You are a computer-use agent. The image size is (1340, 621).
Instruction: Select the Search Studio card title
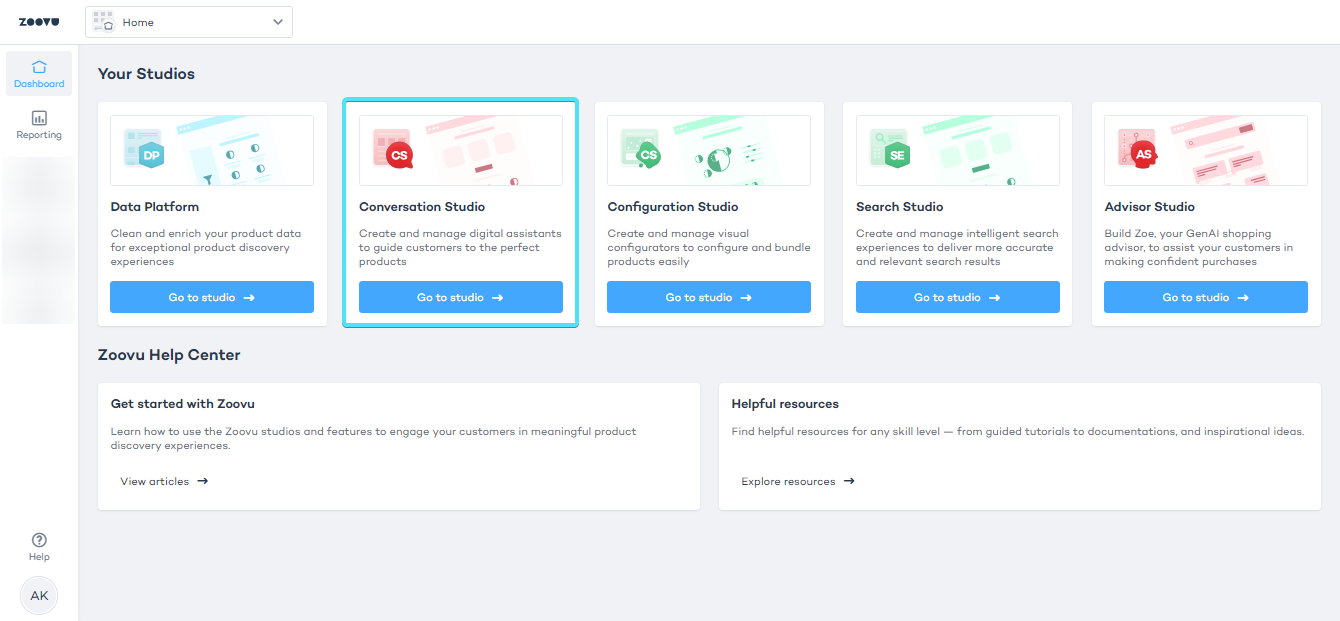click(x=899, y=207)
